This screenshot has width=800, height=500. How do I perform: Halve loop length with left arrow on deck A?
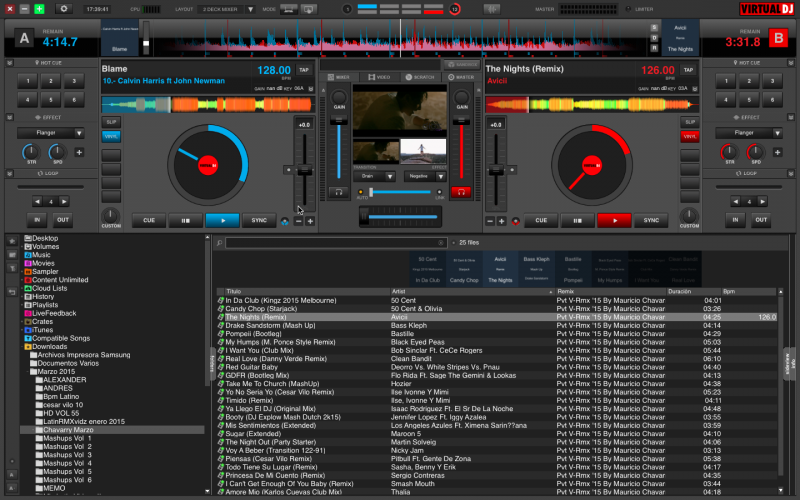click(x=37, y=202)
